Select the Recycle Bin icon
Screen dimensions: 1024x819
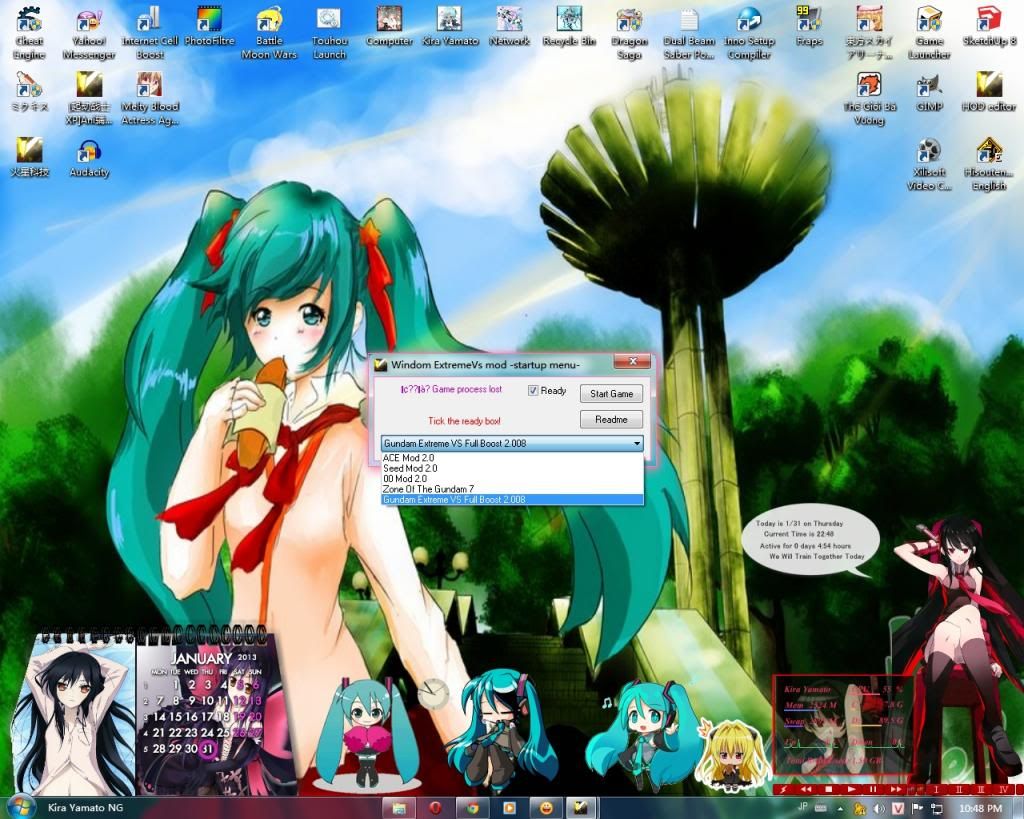point(569,27)
